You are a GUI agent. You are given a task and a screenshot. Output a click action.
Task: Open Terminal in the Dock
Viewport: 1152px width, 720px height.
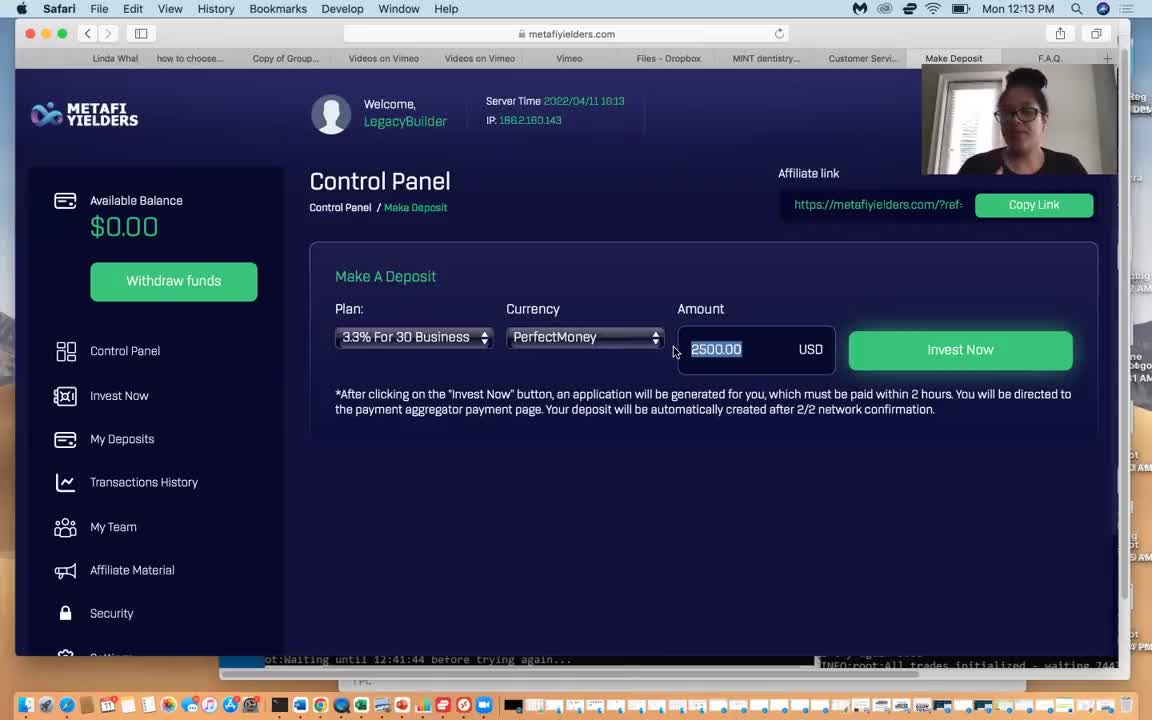pyautogui.click(x=279, y=705)
